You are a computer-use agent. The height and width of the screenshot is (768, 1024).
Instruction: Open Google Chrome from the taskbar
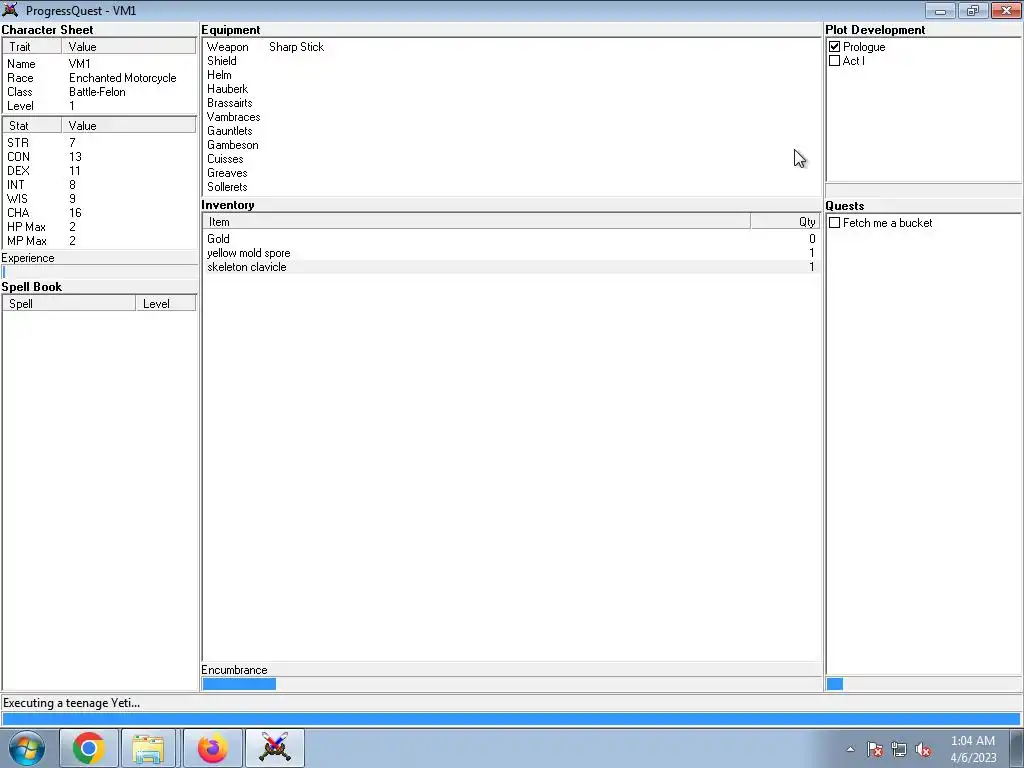[x=89, y=748]
